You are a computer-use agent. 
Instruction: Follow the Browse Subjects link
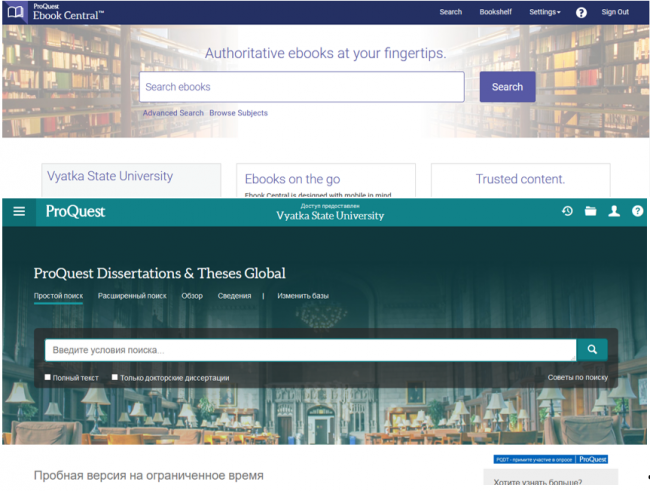coord(238,113)
